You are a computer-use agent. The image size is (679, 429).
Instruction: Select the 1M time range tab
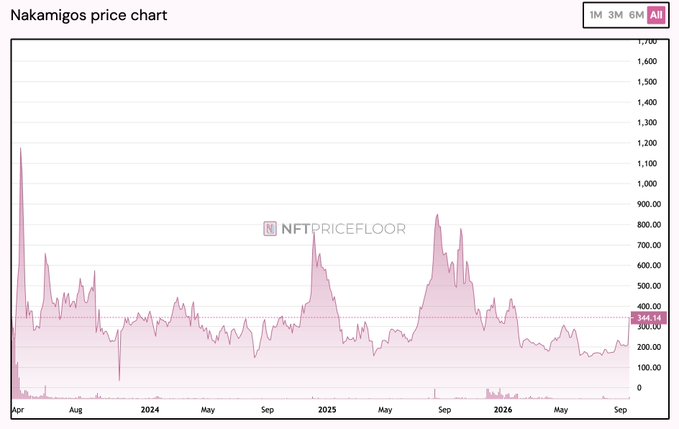[x=596, y=15]
